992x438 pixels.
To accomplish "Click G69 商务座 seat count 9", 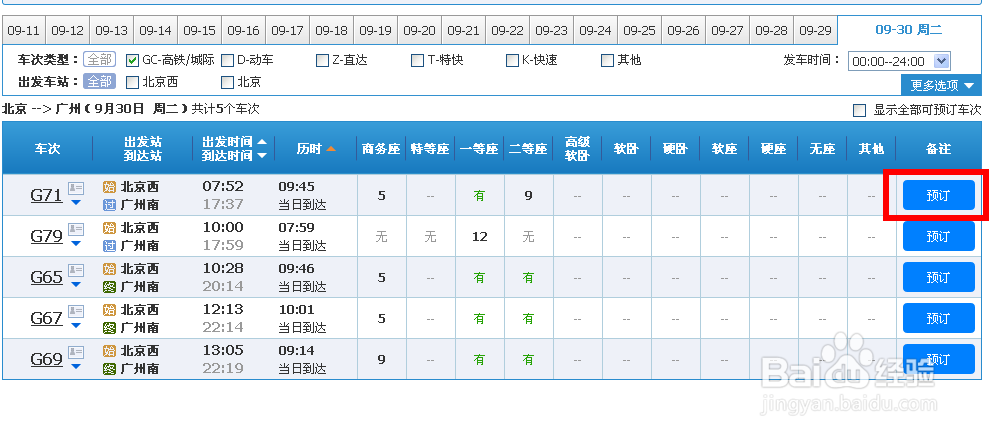I will pos(381,360).
